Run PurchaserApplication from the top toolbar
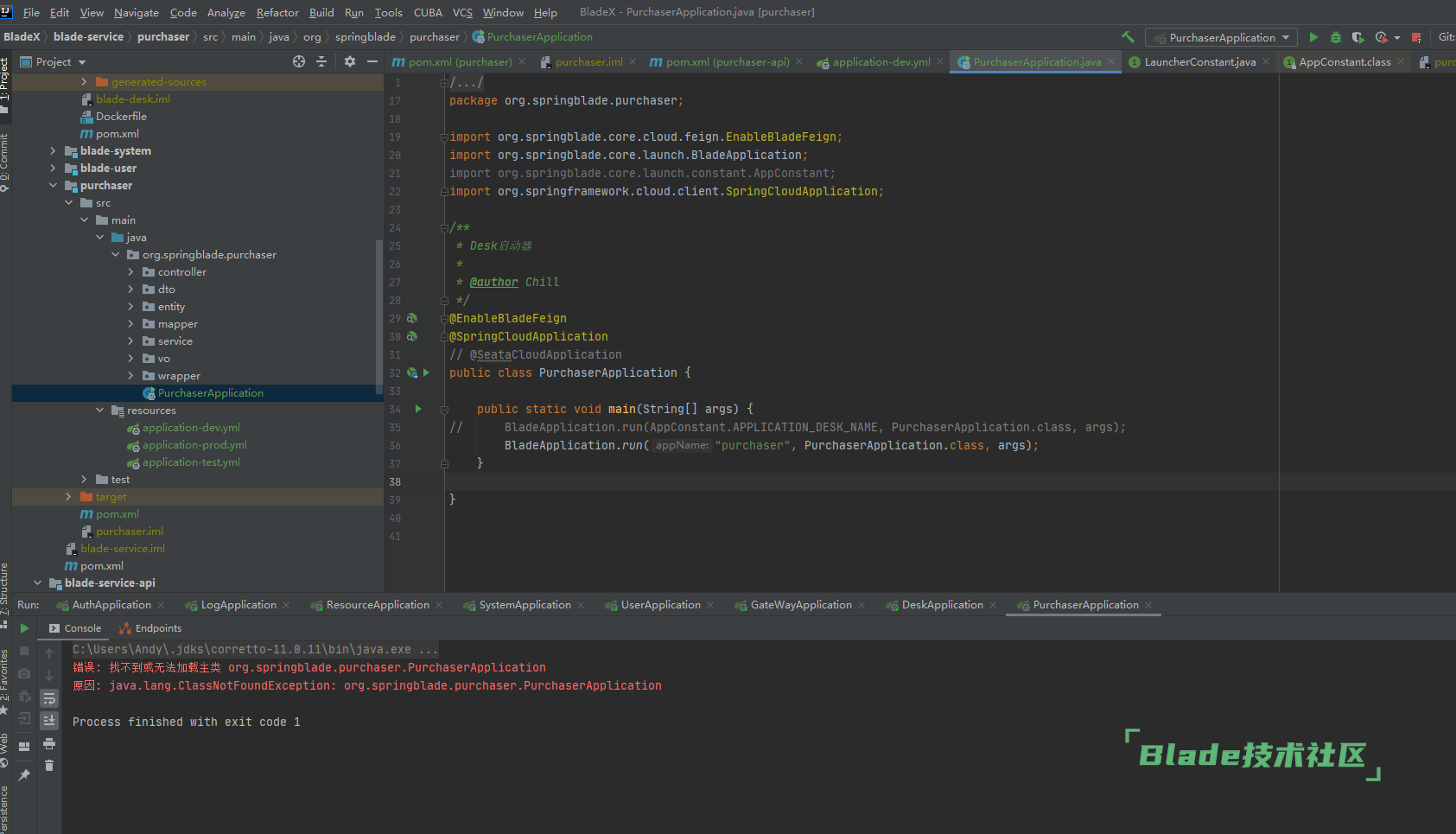The image size is (1456, 834). pos(1313,37)
